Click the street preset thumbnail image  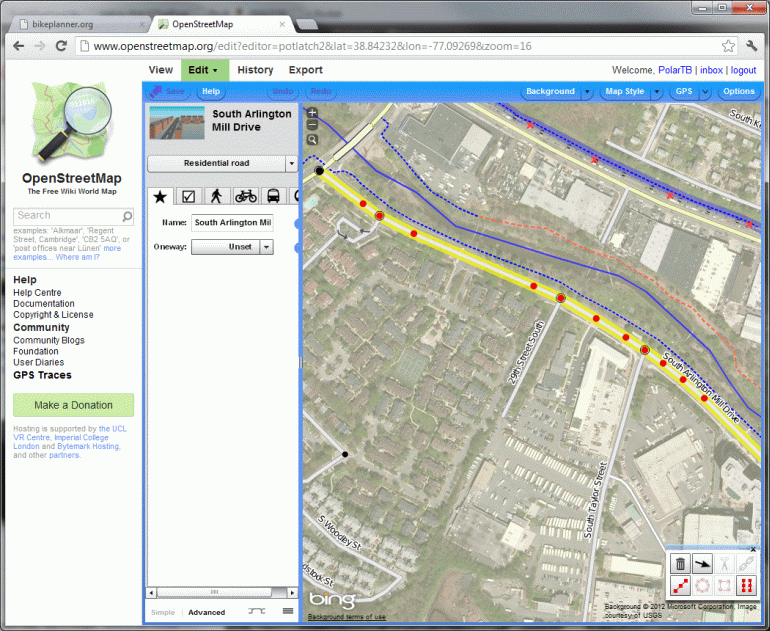pyautogui.click(x=177, y=123)
